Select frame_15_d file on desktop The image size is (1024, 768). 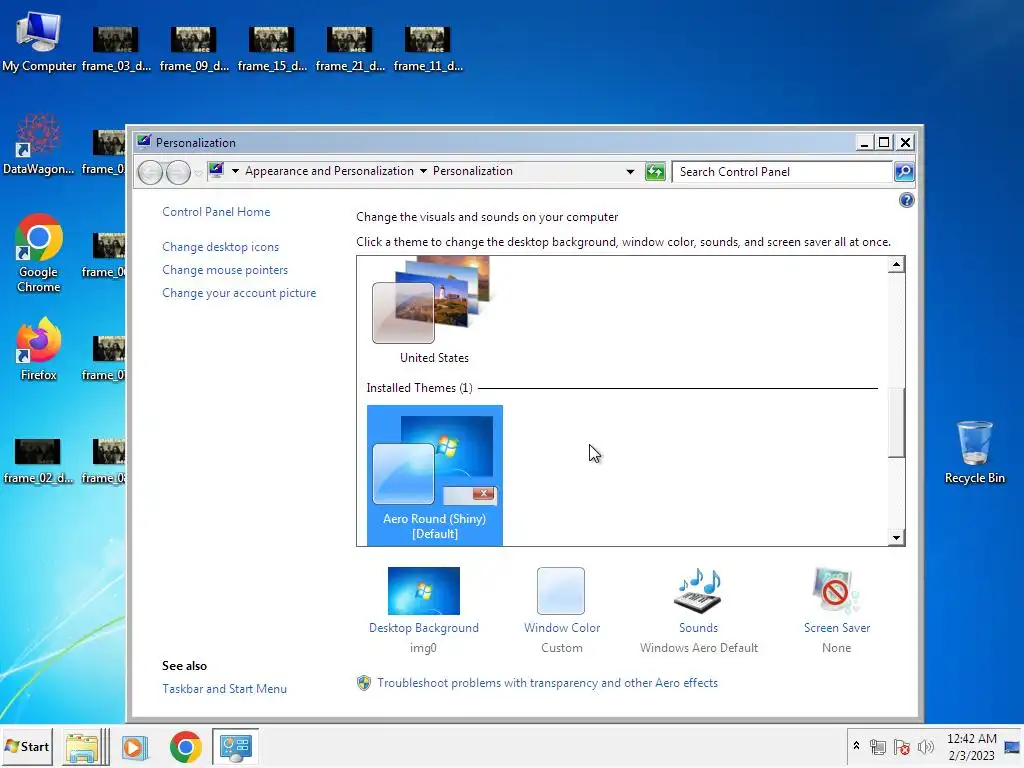click(x=272, y=49)
